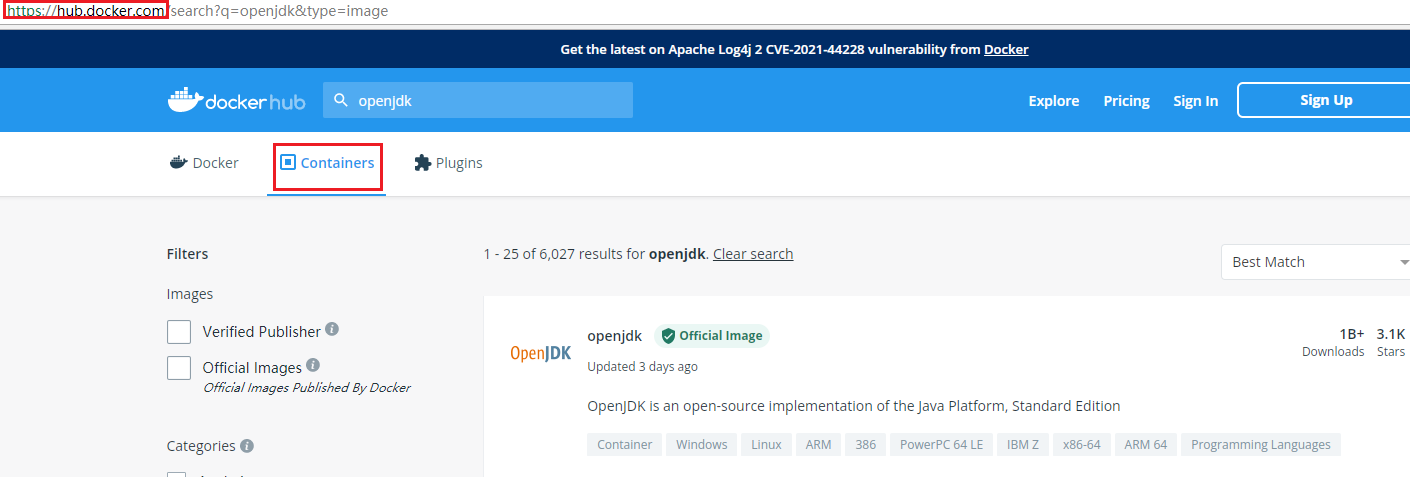Click the Verified Publisher info icon
The width and height of the screenshot is (1410, 477).
click(332, 329)
